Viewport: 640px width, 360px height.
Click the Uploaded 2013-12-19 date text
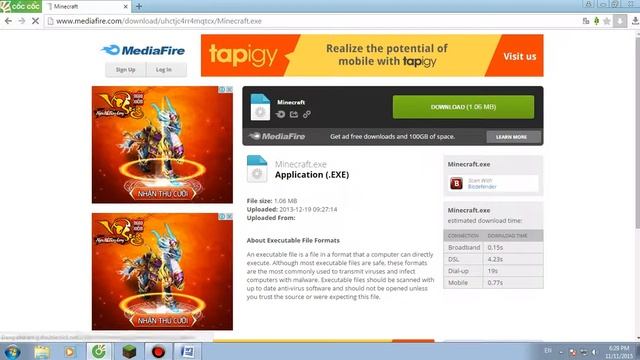tap(292, 209)
